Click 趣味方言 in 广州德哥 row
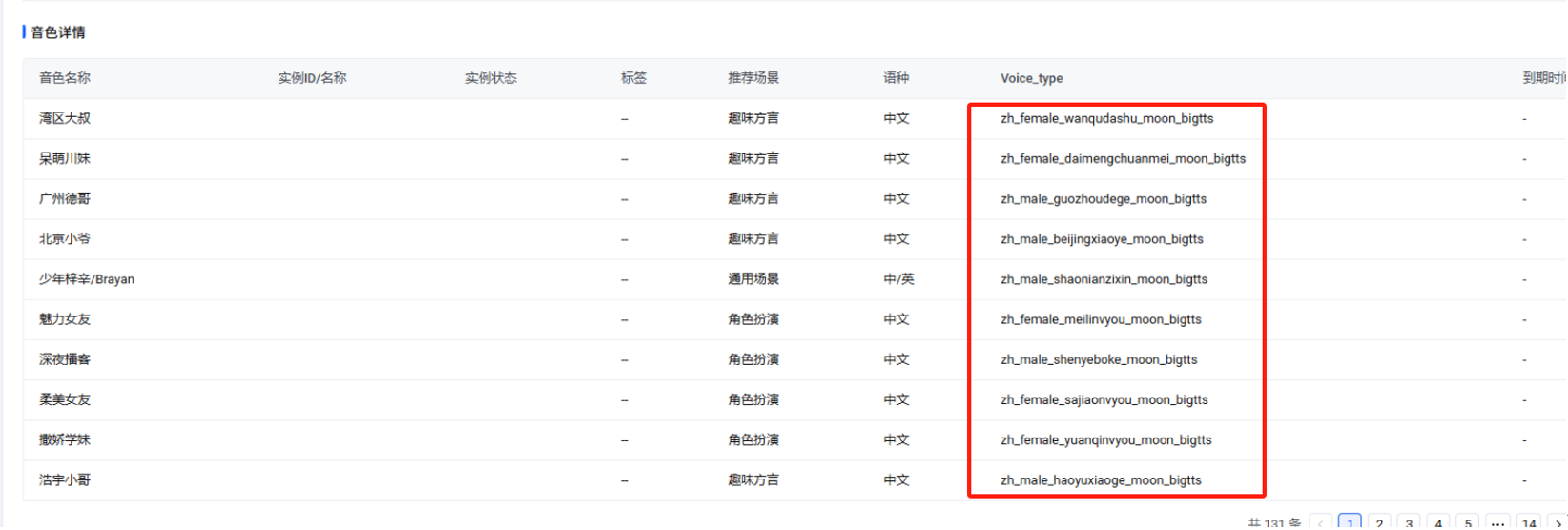 (753, 198)
